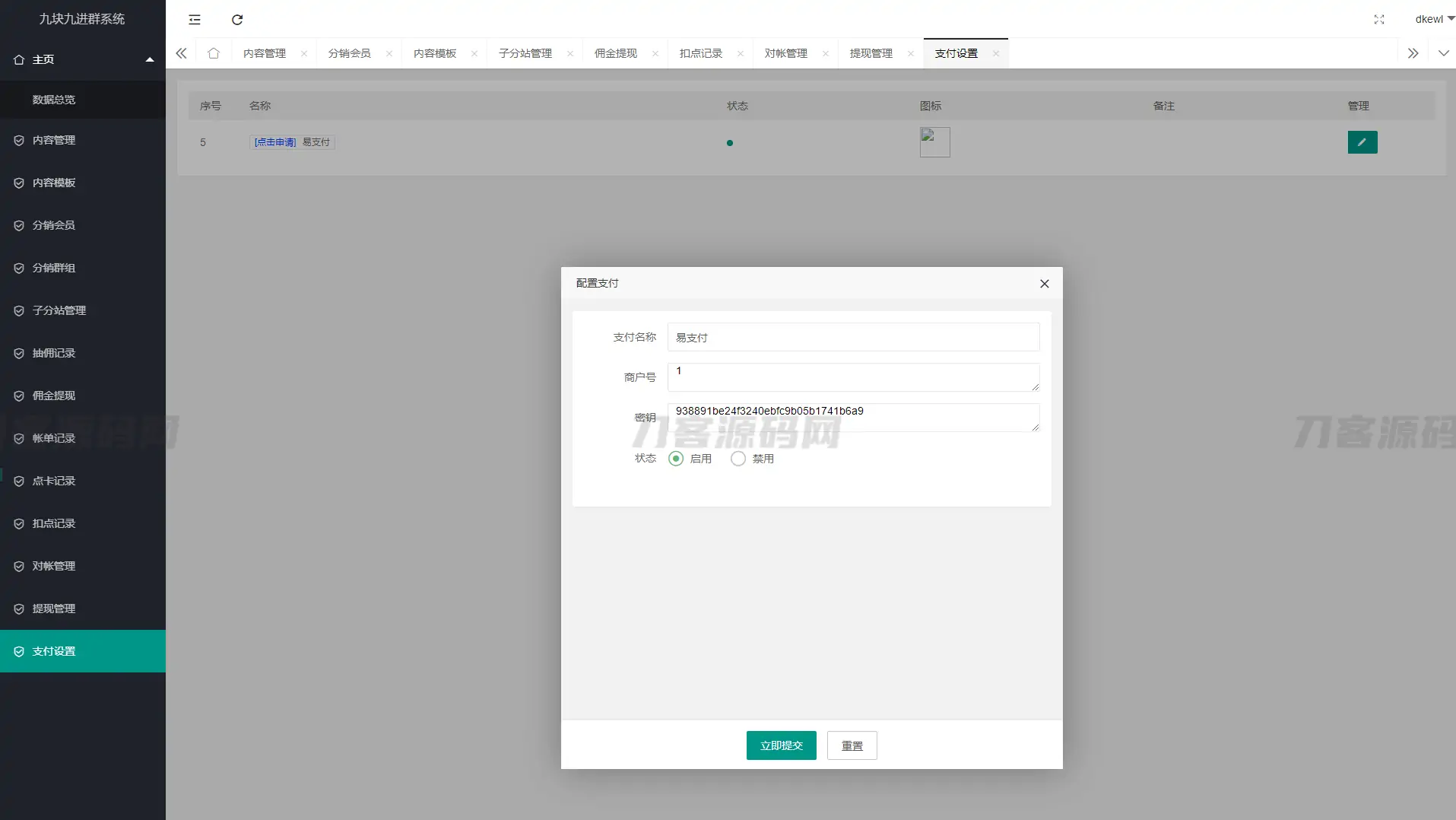Viewport: 1456px width, 820px height.
Task: Click the [点击申请] link
Action: point(274,142)
